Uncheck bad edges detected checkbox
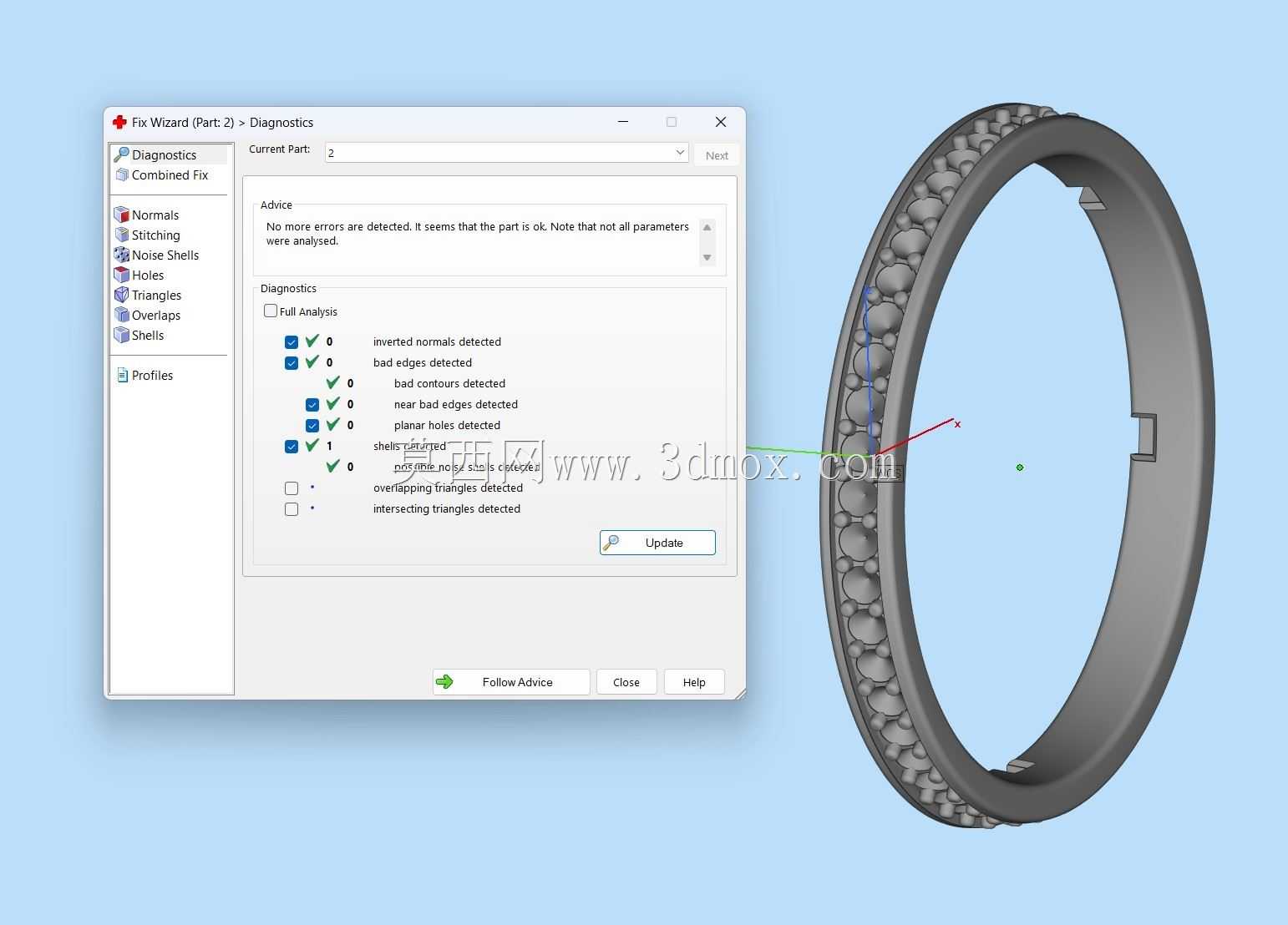This screenshot has width=1288, height=925. click(292, 363)
